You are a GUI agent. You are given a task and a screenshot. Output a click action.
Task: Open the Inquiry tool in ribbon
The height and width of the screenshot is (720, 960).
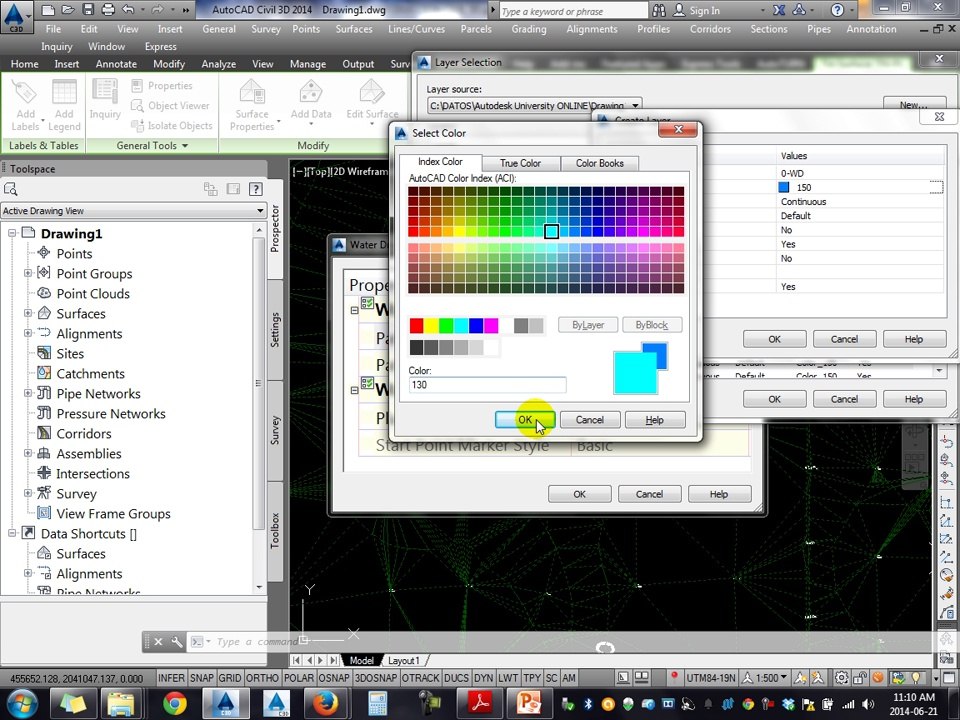(x=105, y=98)
